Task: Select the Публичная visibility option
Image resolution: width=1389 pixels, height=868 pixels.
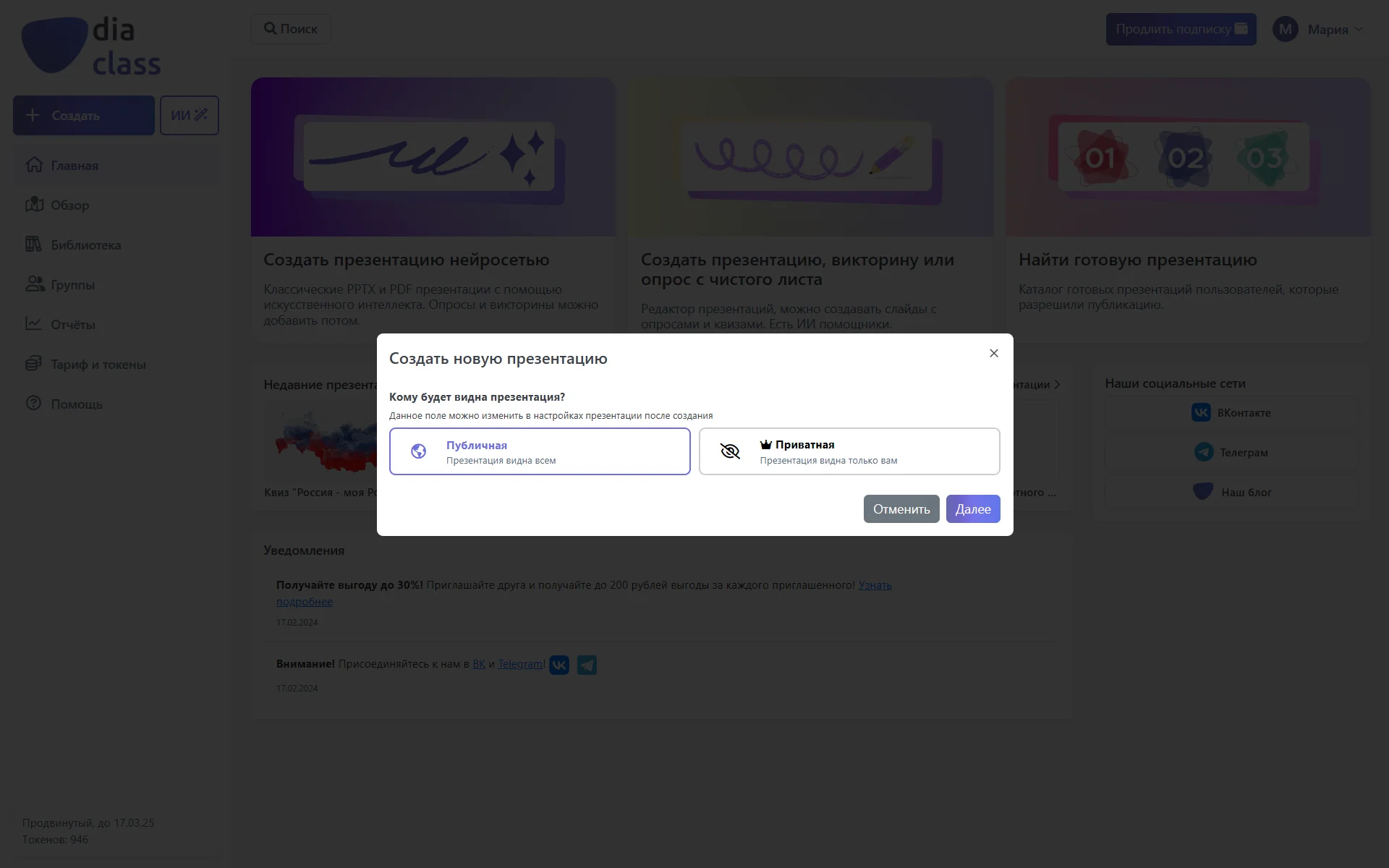Action: click(540, 451)
